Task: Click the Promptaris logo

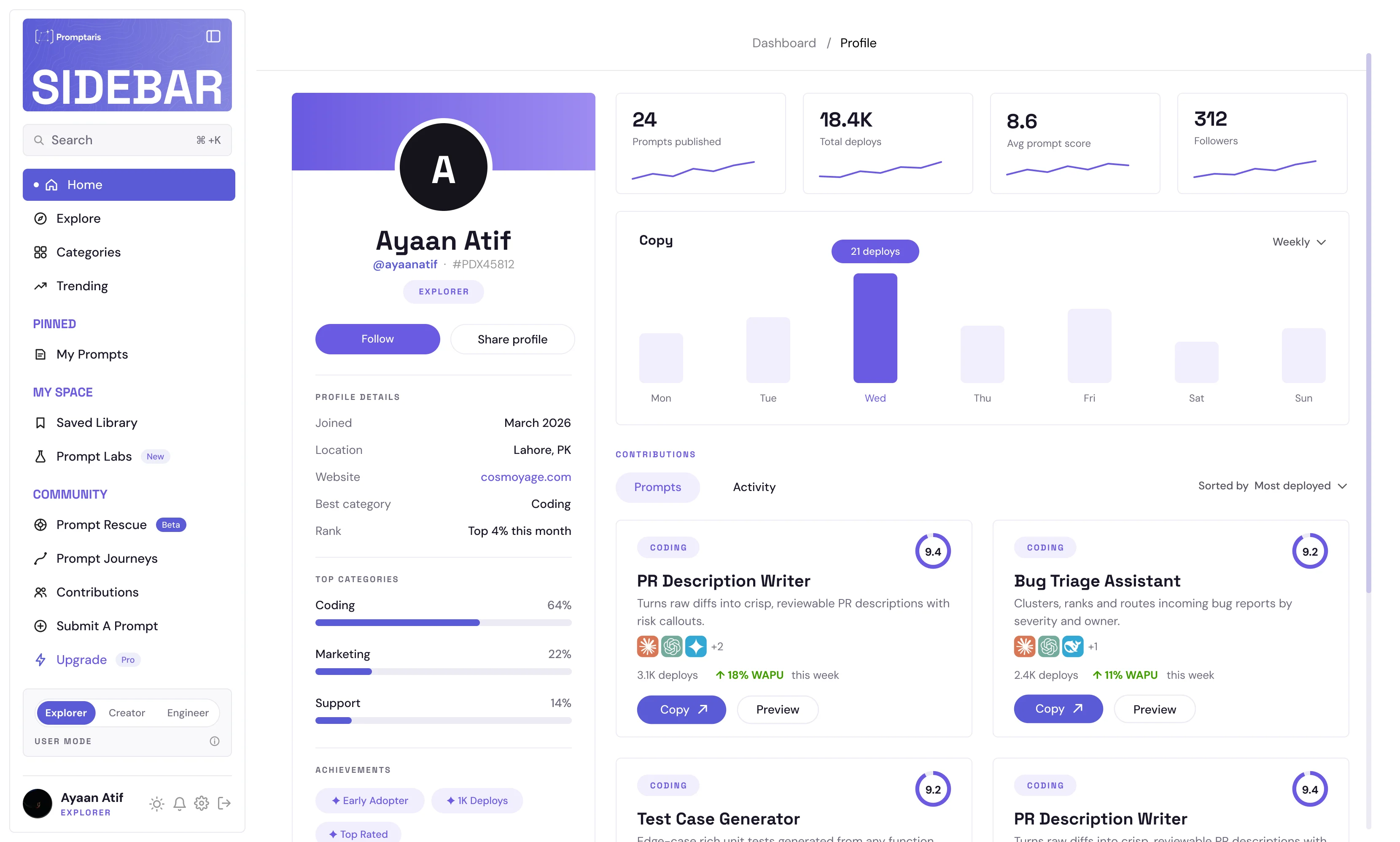Action: pyautogui.click(x=67, y=37)
